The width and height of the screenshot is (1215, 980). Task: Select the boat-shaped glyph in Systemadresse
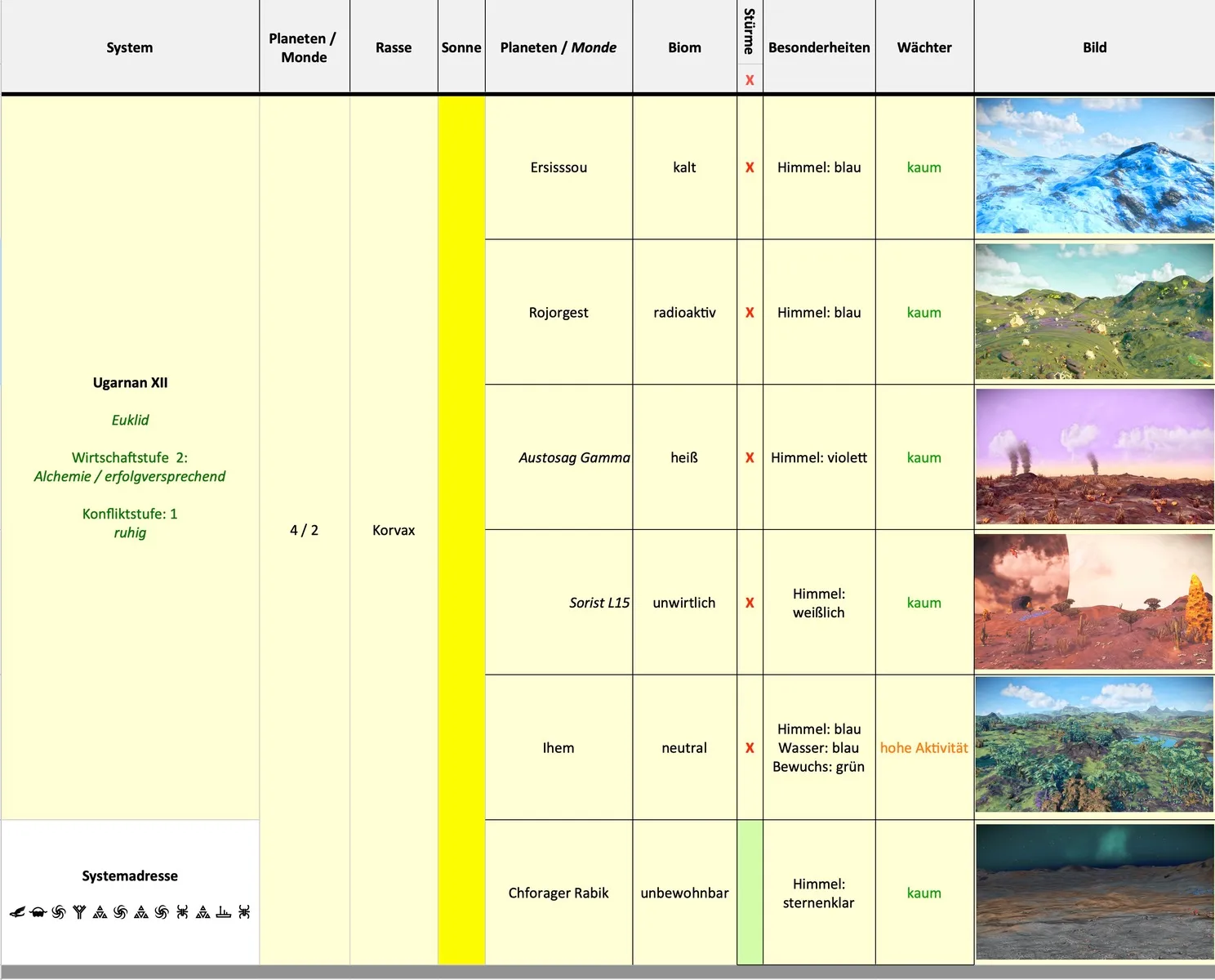click(x=223, y=912)
